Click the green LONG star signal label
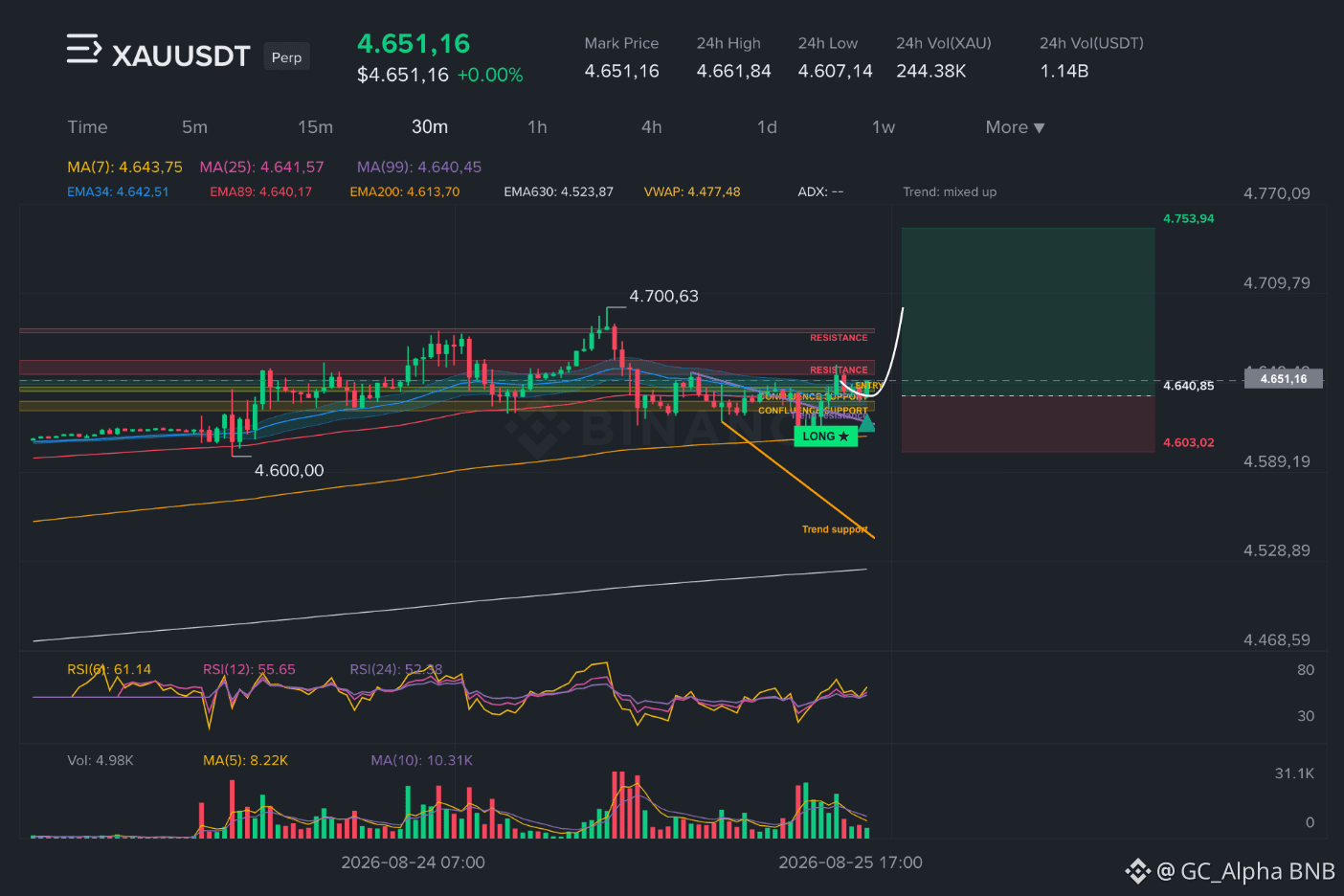Screen dimensions: 1344x896 (x=825, y=437)
